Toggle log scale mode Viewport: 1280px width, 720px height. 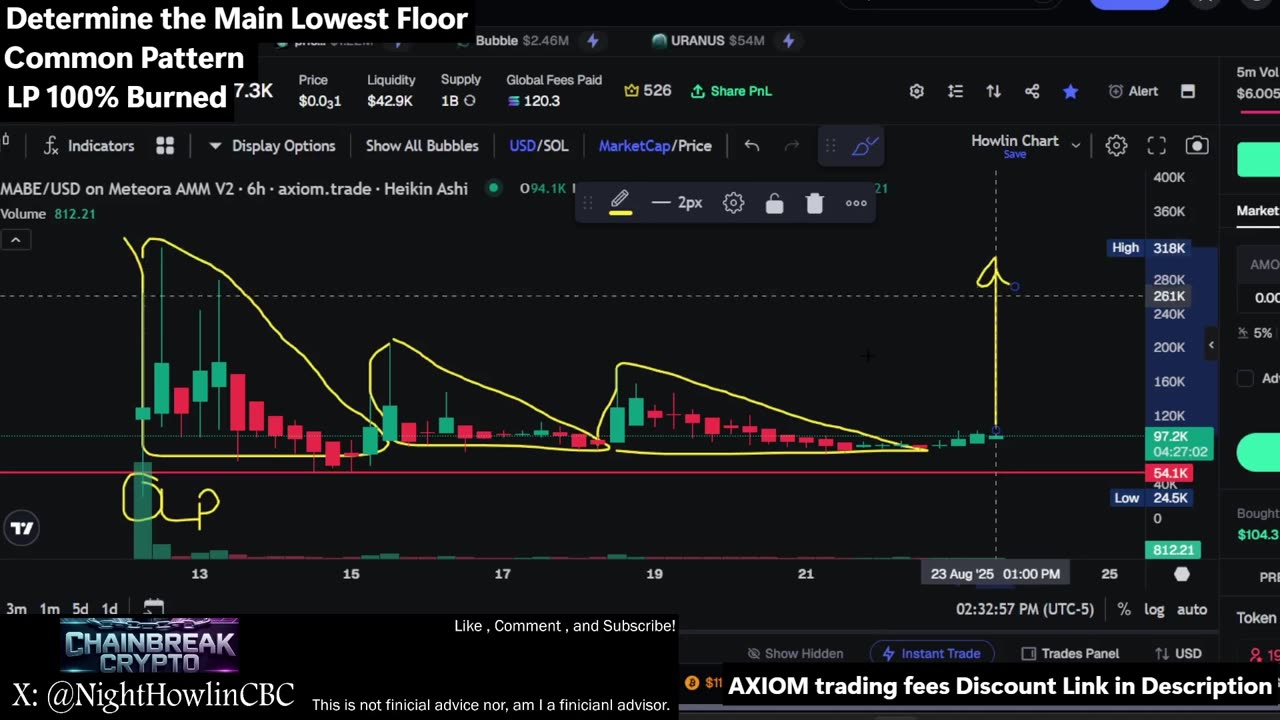click(1154, 609)
